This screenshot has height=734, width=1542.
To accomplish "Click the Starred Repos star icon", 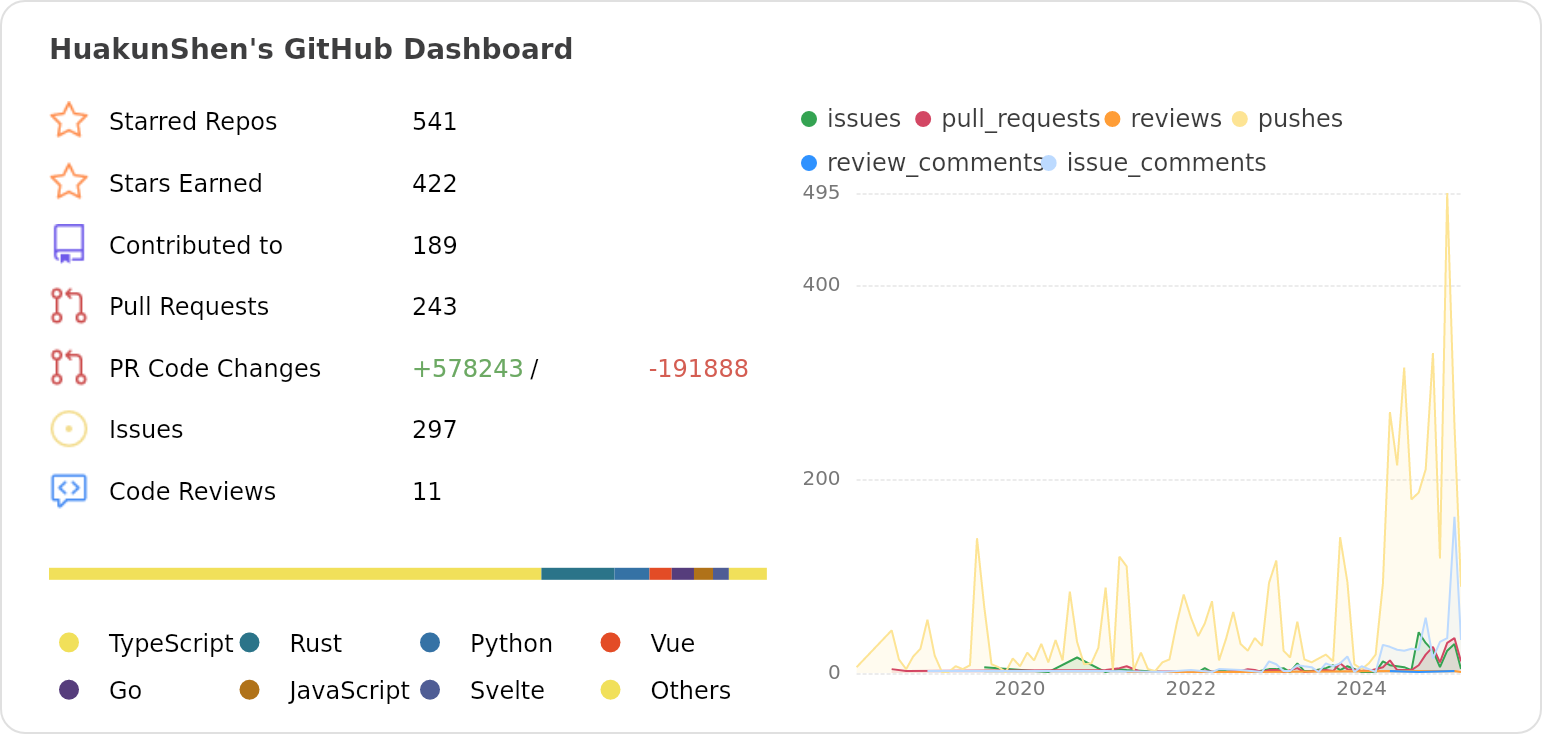I will [68, 121].
